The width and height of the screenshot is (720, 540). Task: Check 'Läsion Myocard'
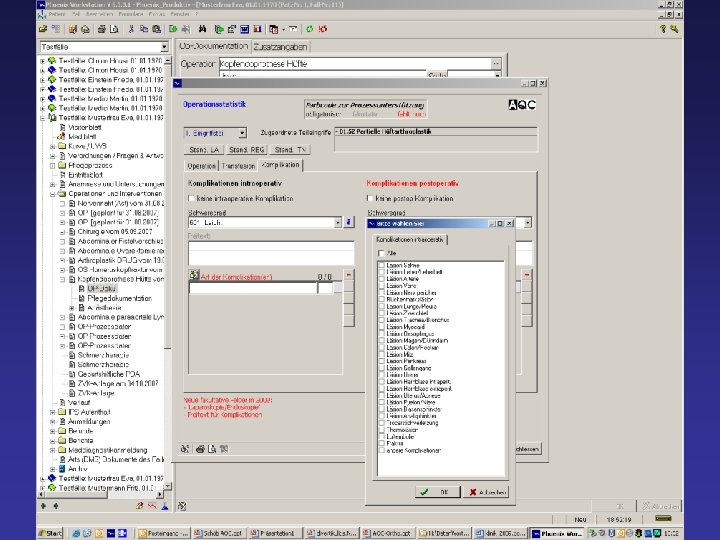pyautogui.click(x=381, y=327)
